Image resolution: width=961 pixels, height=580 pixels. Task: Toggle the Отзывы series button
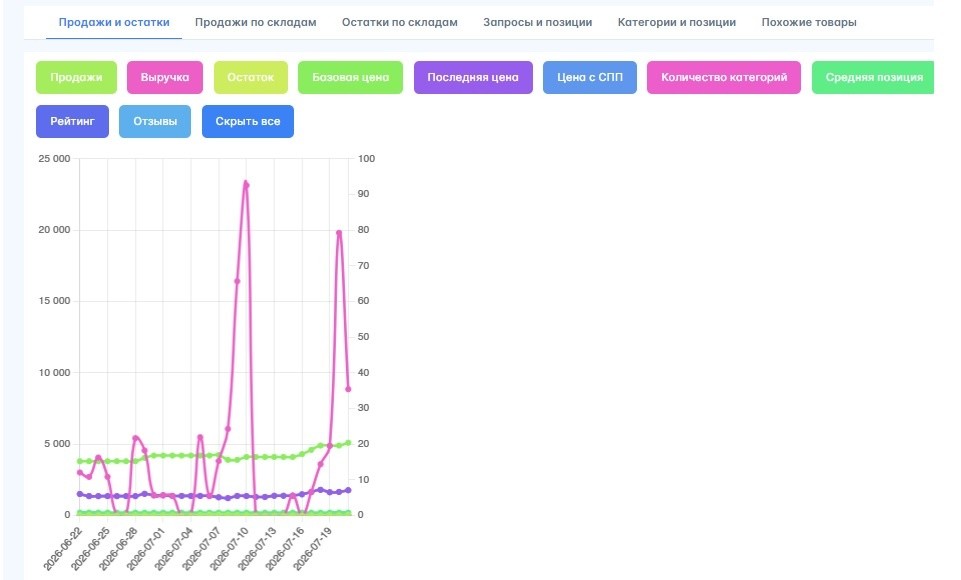[155, 121]
